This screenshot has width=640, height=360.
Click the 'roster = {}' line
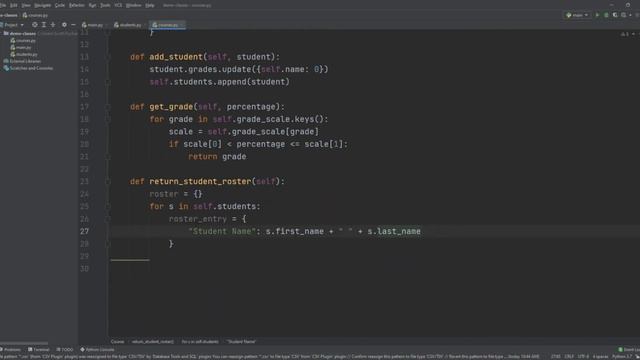[176, 194]
